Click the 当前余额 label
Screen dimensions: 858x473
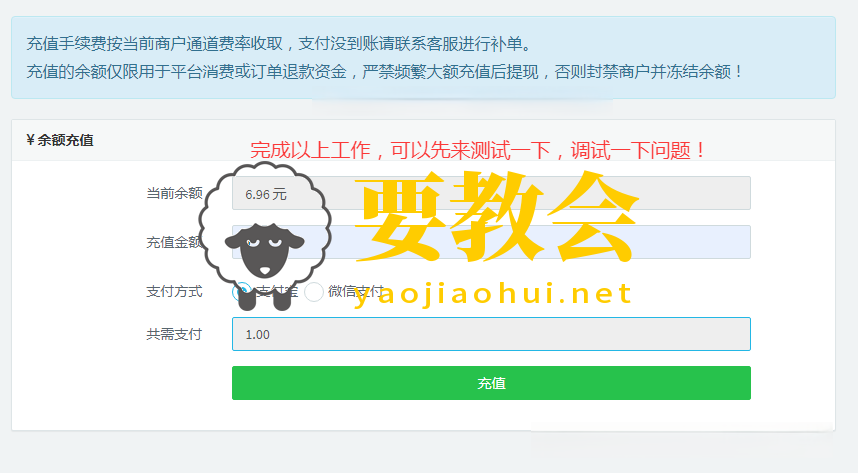[174, 193]
